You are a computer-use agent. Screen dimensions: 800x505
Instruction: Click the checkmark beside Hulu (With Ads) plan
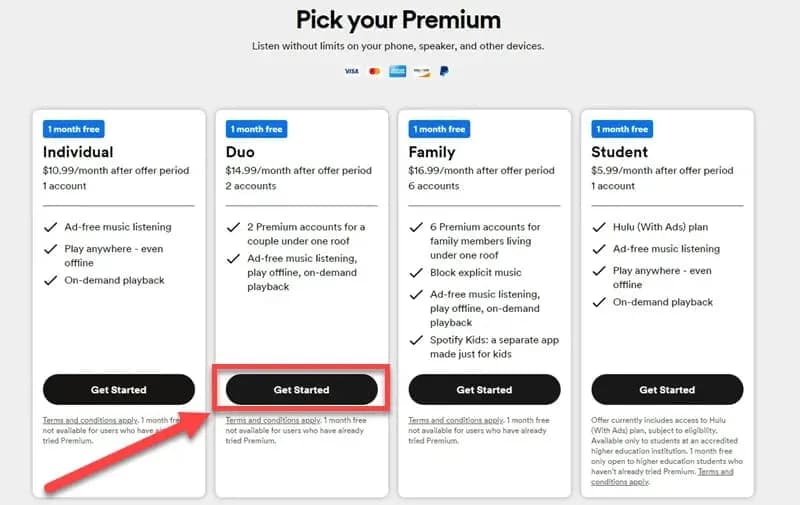[597, 227]
